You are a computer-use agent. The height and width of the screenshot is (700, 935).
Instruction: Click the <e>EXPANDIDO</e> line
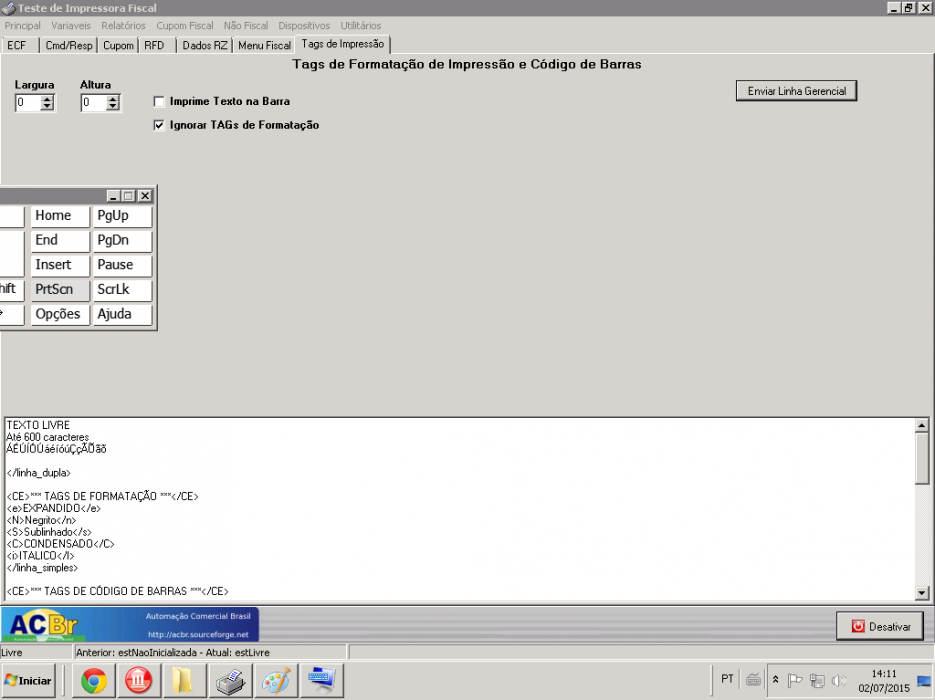pos(54,508)
